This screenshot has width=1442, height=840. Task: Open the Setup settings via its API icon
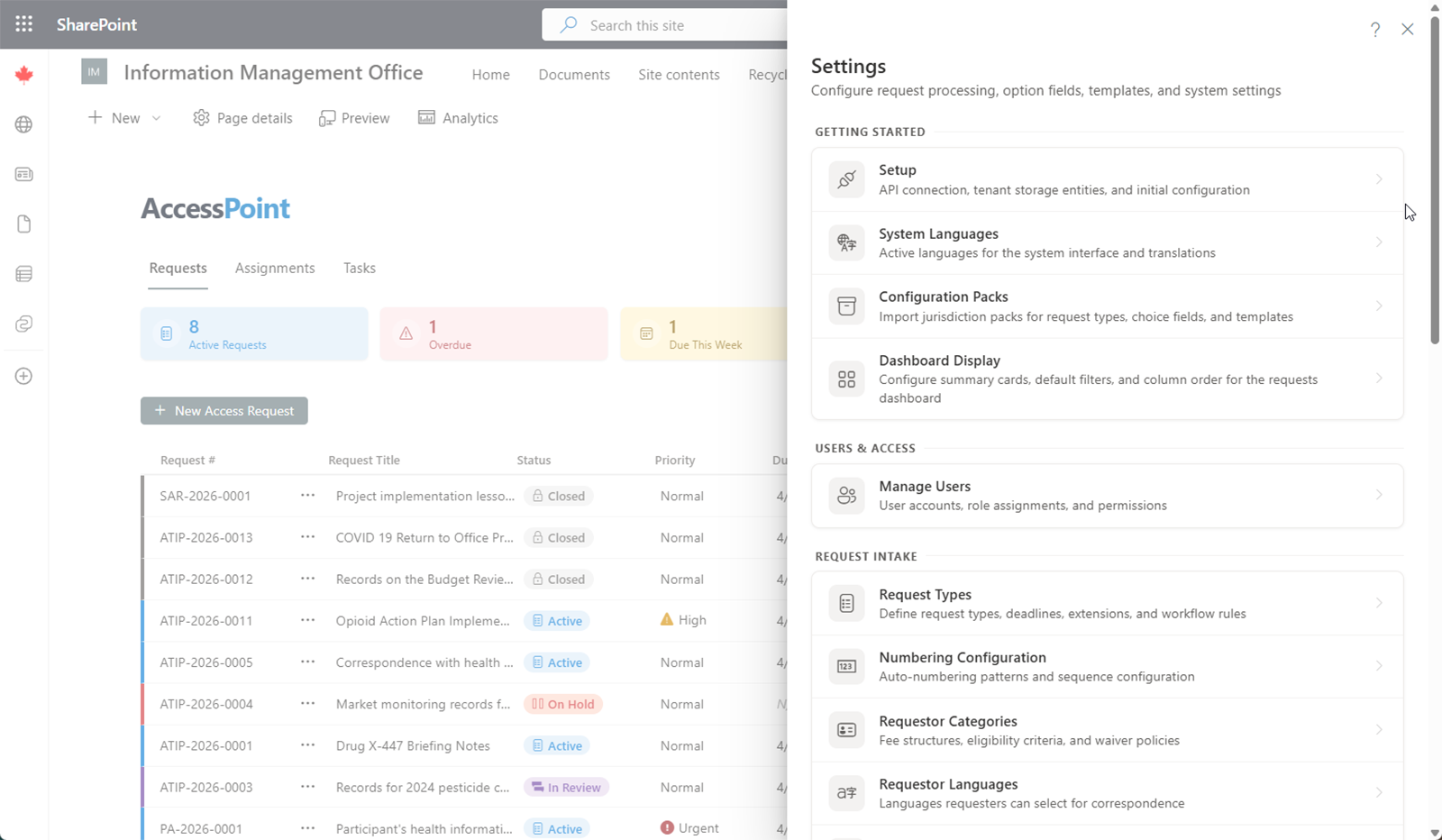(846, 179)
